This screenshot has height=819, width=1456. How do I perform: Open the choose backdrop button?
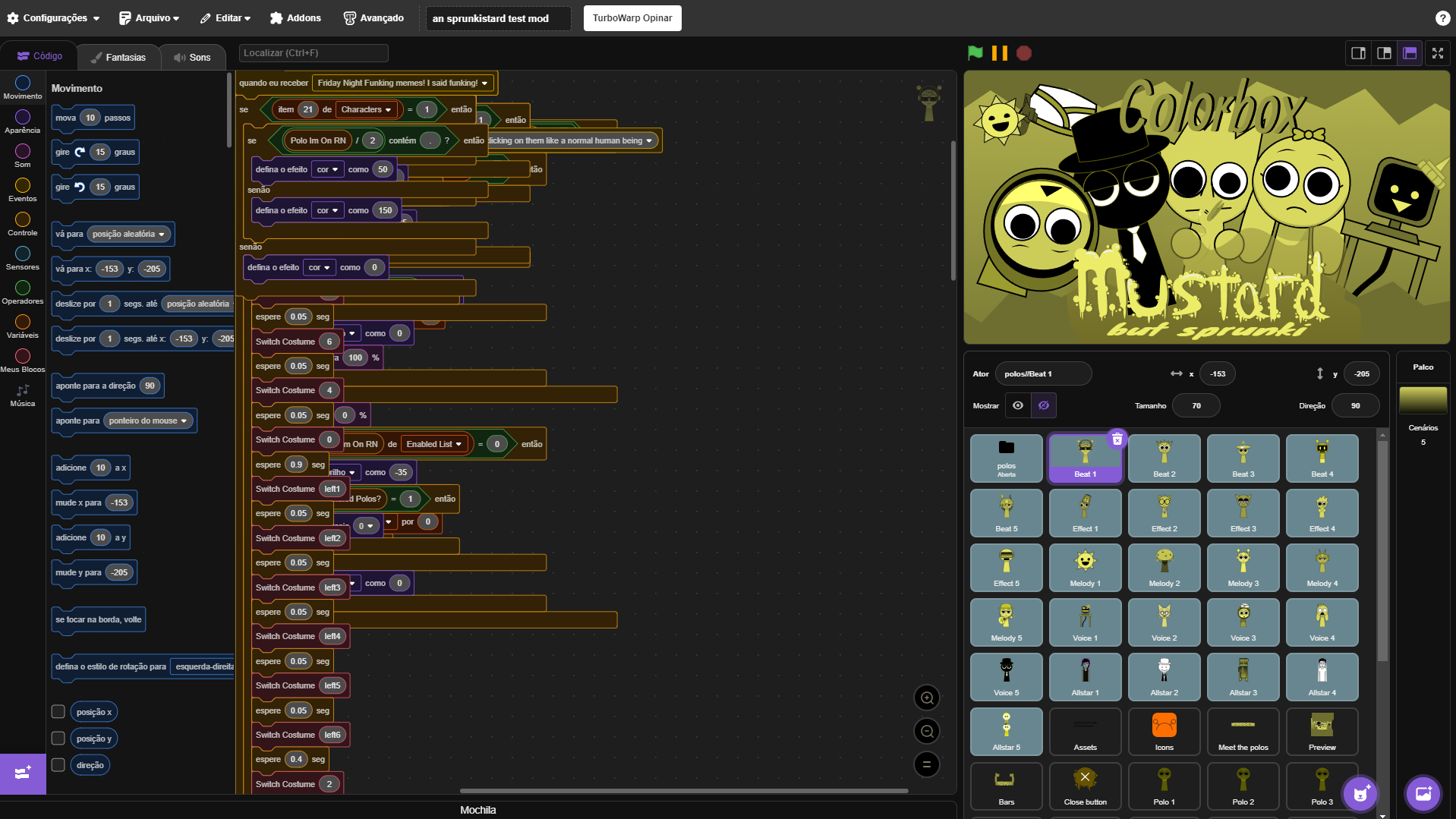[1423, 794]
